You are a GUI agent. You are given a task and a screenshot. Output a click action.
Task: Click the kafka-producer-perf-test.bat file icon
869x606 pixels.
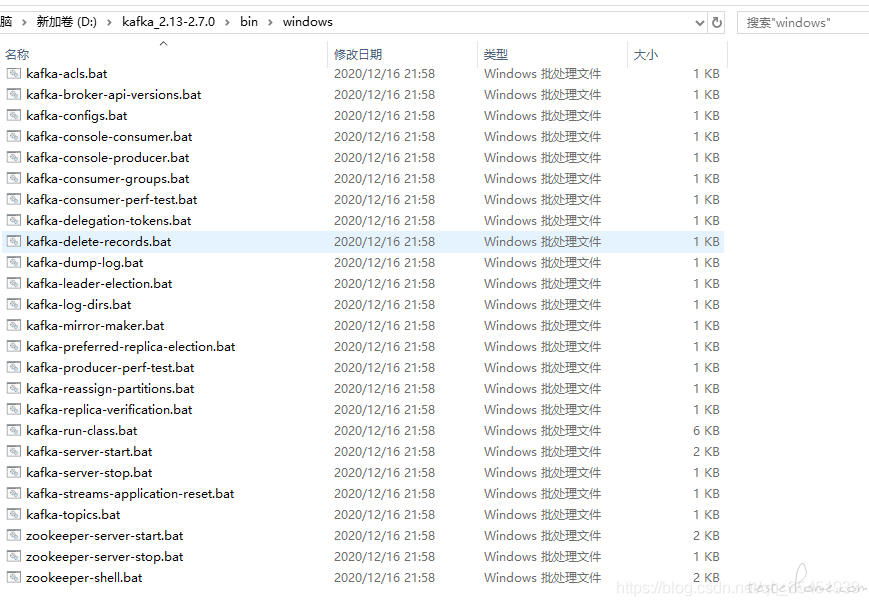pos(14,368)
